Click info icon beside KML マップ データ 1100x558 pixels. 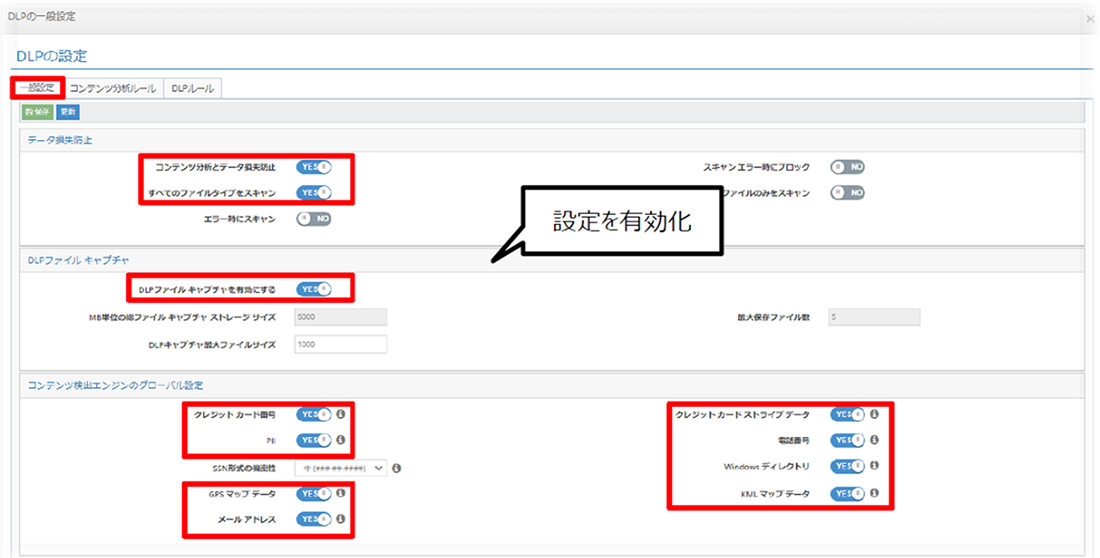[875, 493]
